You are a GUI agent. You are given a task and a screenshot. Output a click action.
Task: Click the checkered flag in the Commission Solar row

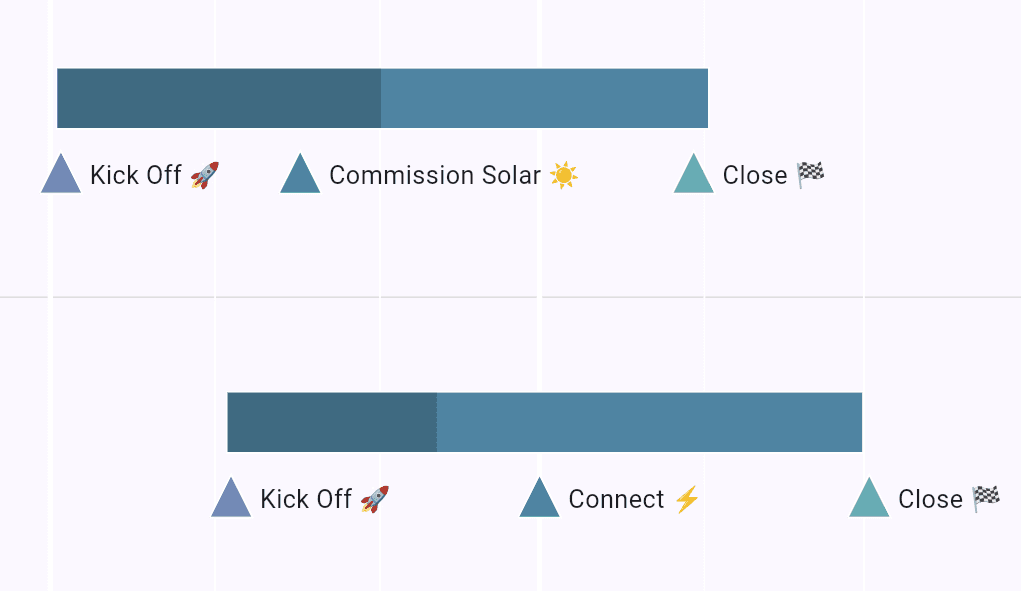point(810,175)
